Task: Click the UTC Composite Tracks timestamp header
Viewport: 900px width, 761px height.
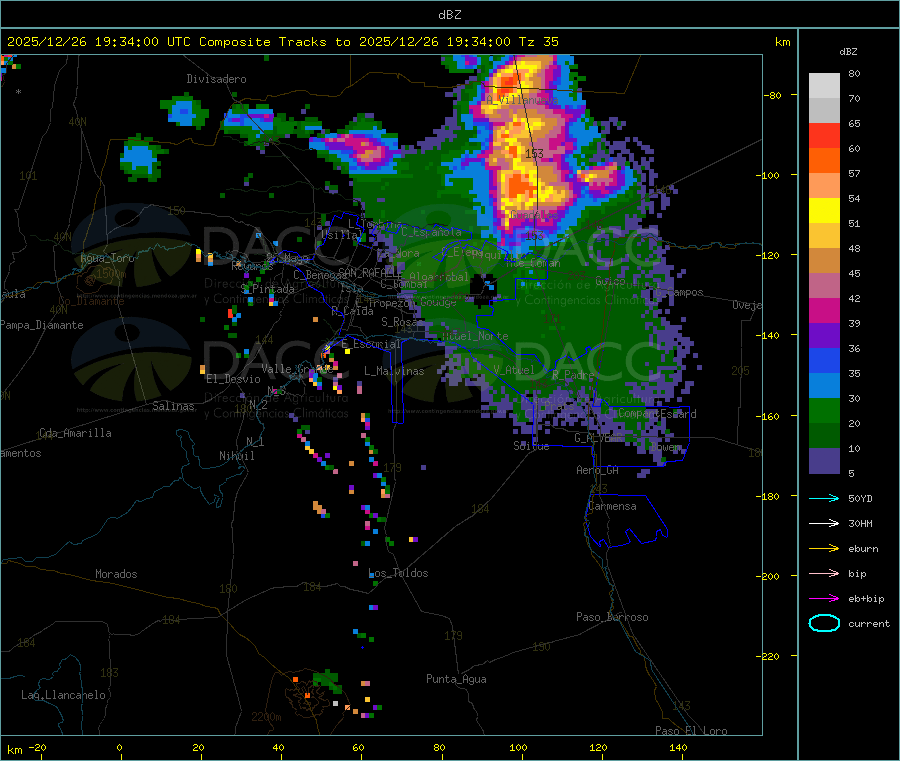Action: pyautogui.click(x=282, y=42)
